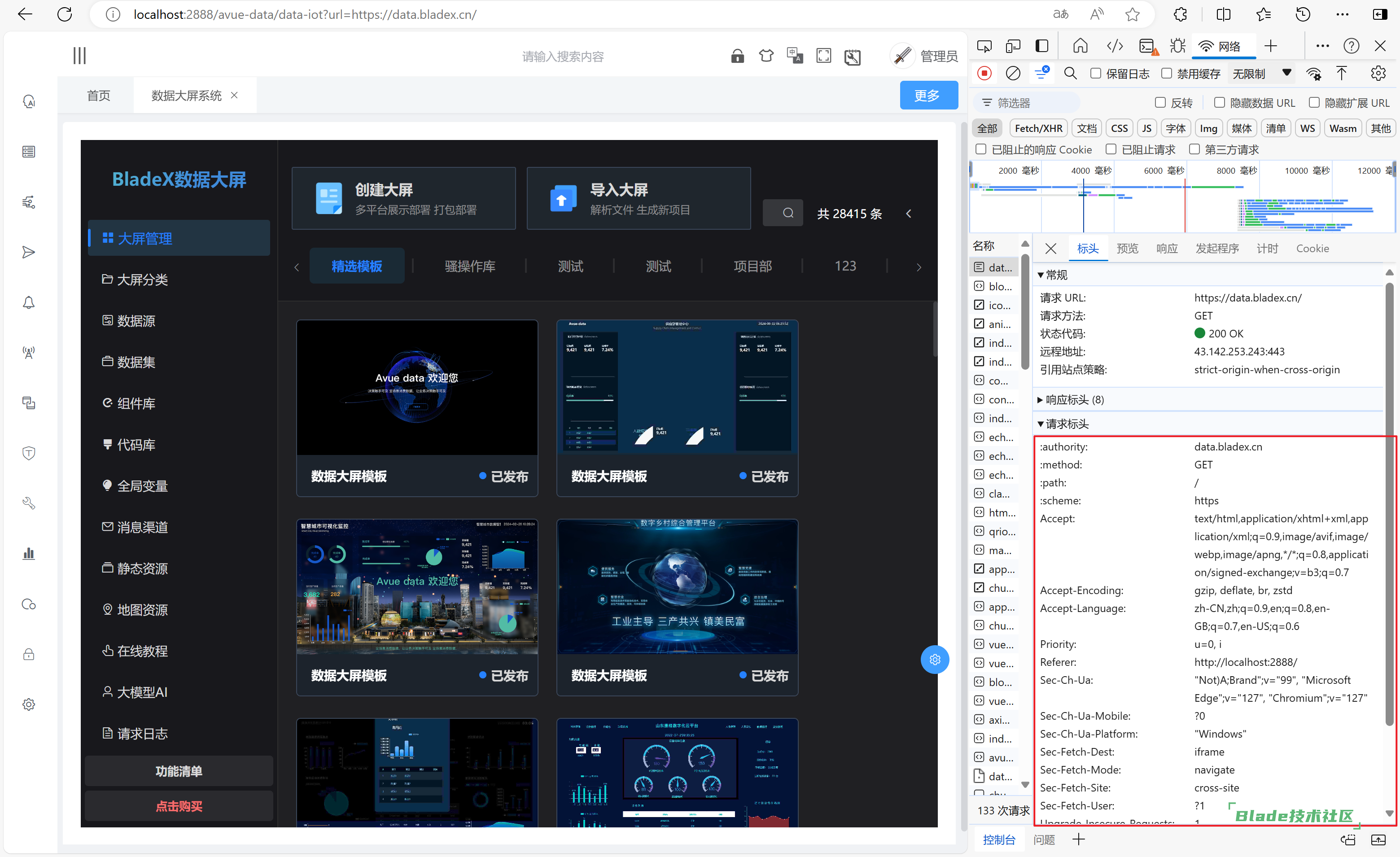The image size is (1400, 857).
Task: Toggle the 禁用缓存 checkbox
Action: pyautogui.click(x=1167, y=73)
